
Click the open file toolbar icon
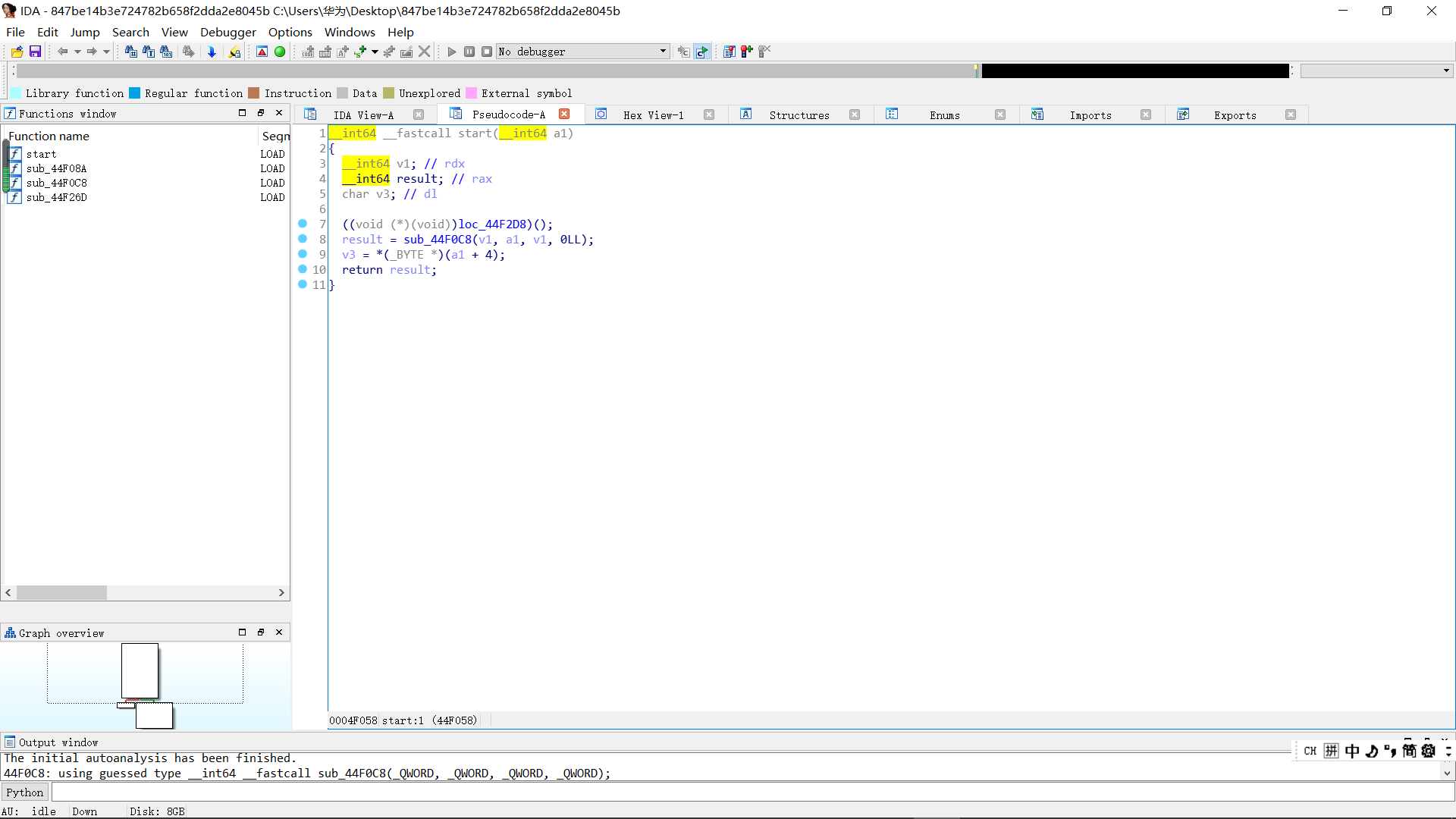[x=17, y=52]
